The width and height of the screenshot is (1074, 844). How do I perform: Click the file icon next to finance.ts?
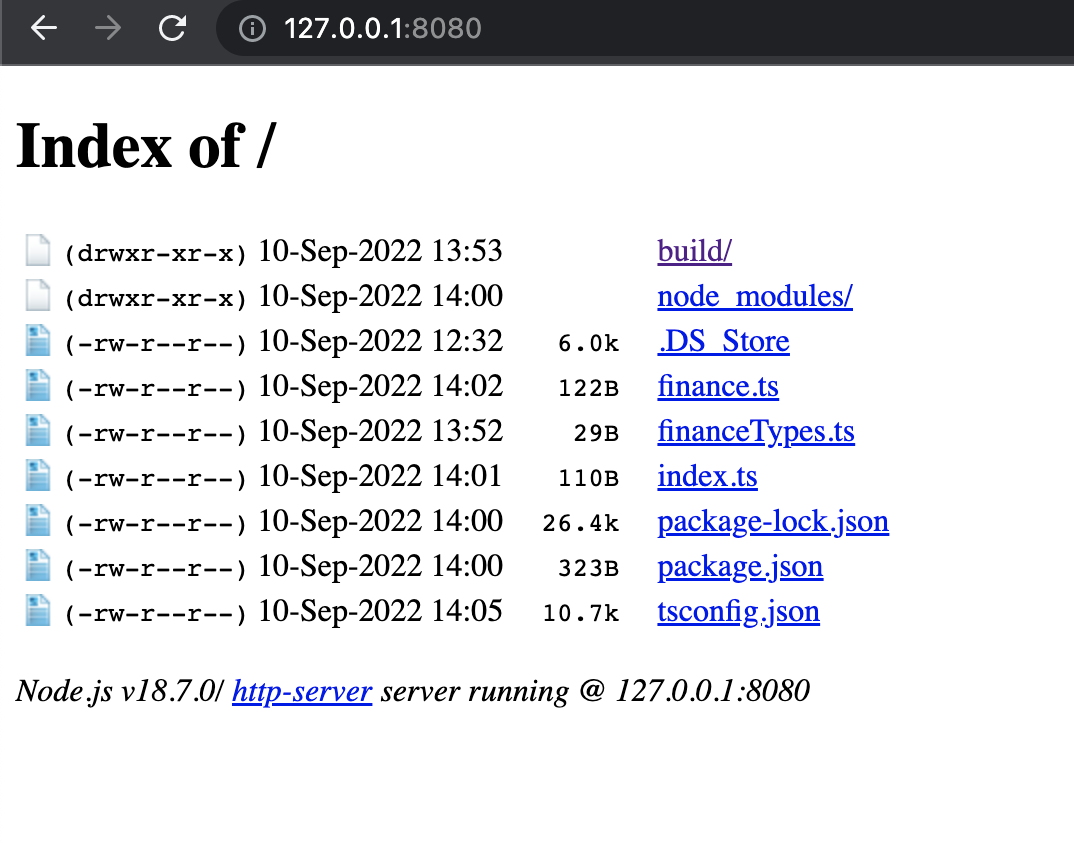click(x=36, y=386)
